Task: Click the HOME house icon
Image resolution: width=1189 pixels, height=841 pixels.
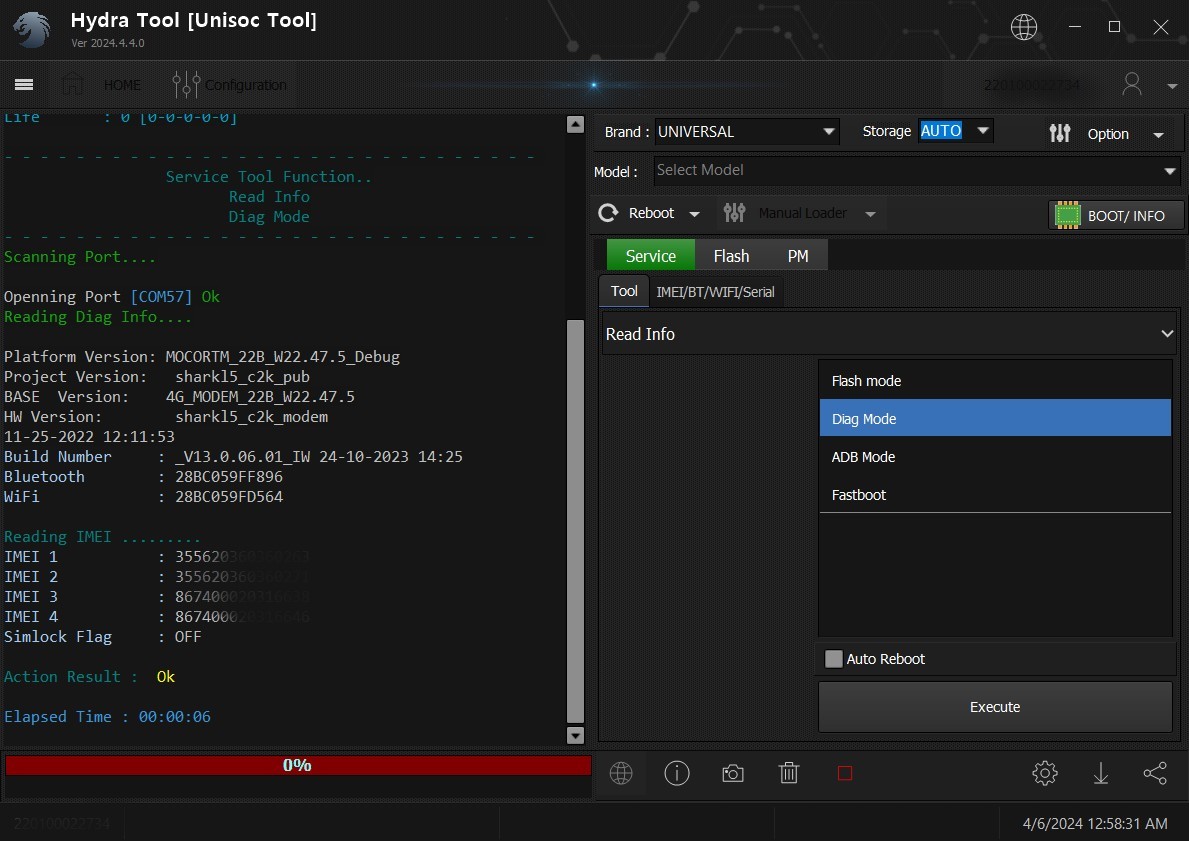Action: 73,84
